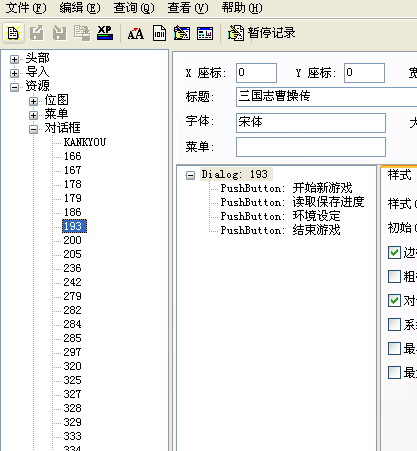This screenshot has height=451, width=417.
Task: Open the 编辑(E) menu
Action: [80, 8]
